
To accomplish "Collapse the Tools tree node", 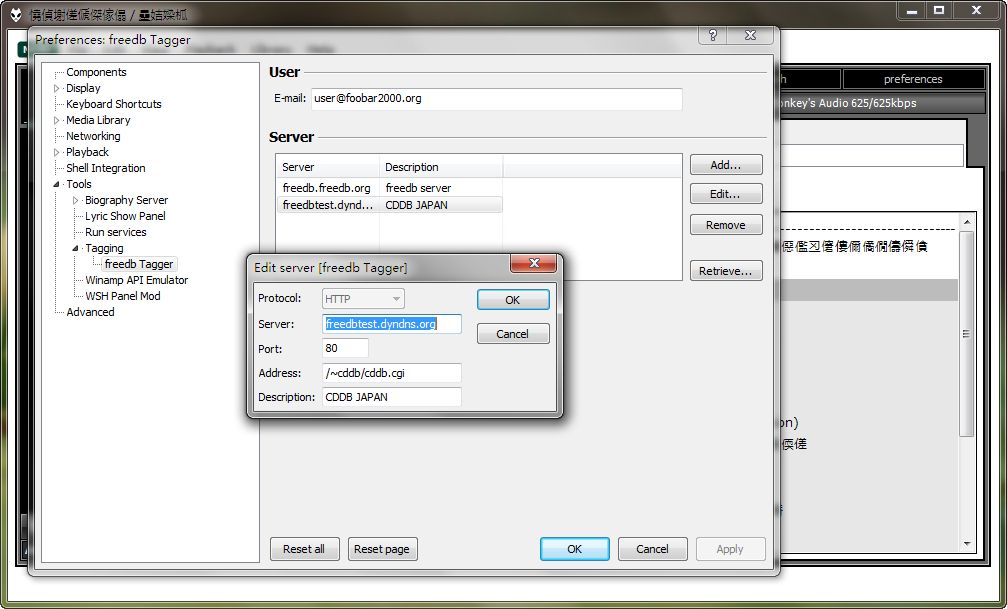I will coord(57,184).
